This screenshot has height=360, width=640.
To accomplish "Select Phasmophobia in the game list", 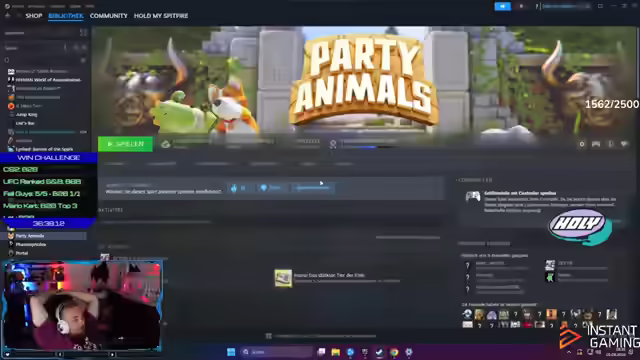I will [31, 244].
